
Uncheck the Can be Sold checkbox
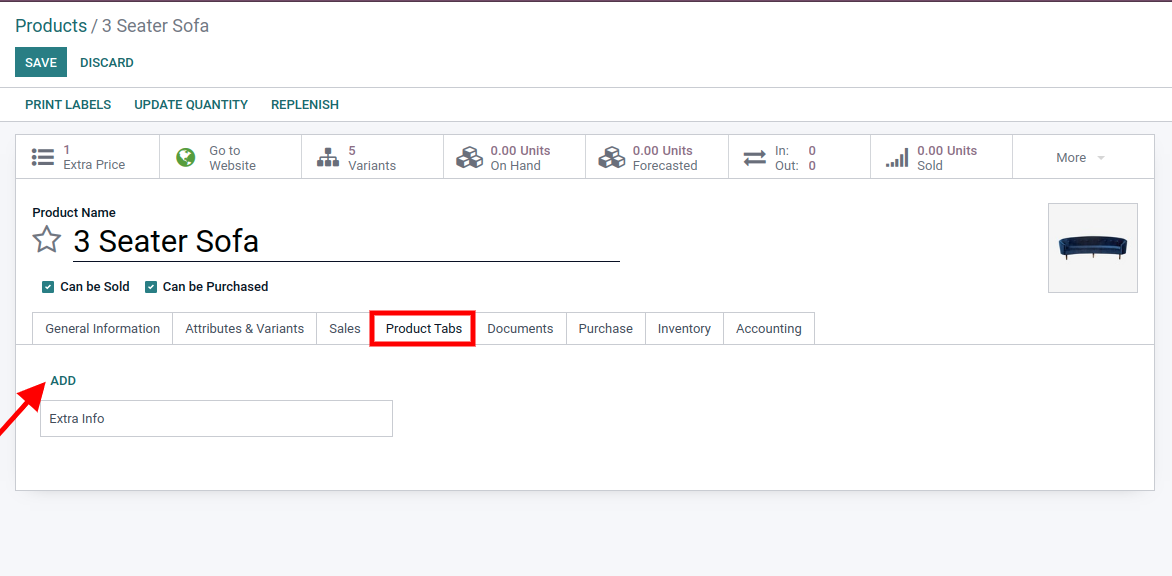coord(48,287)
